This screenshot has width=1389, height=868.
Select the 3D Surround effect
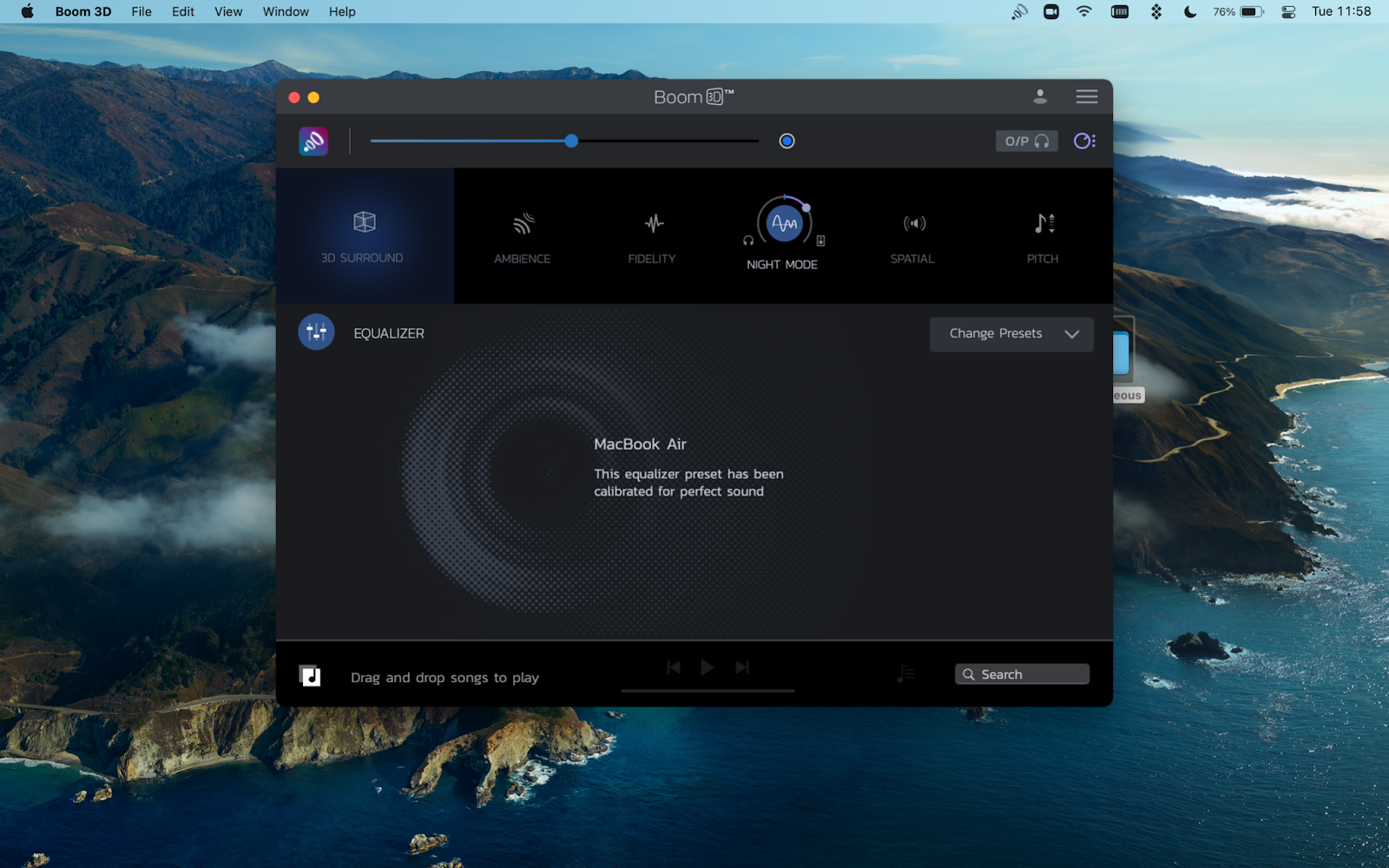tap(365, 234)
